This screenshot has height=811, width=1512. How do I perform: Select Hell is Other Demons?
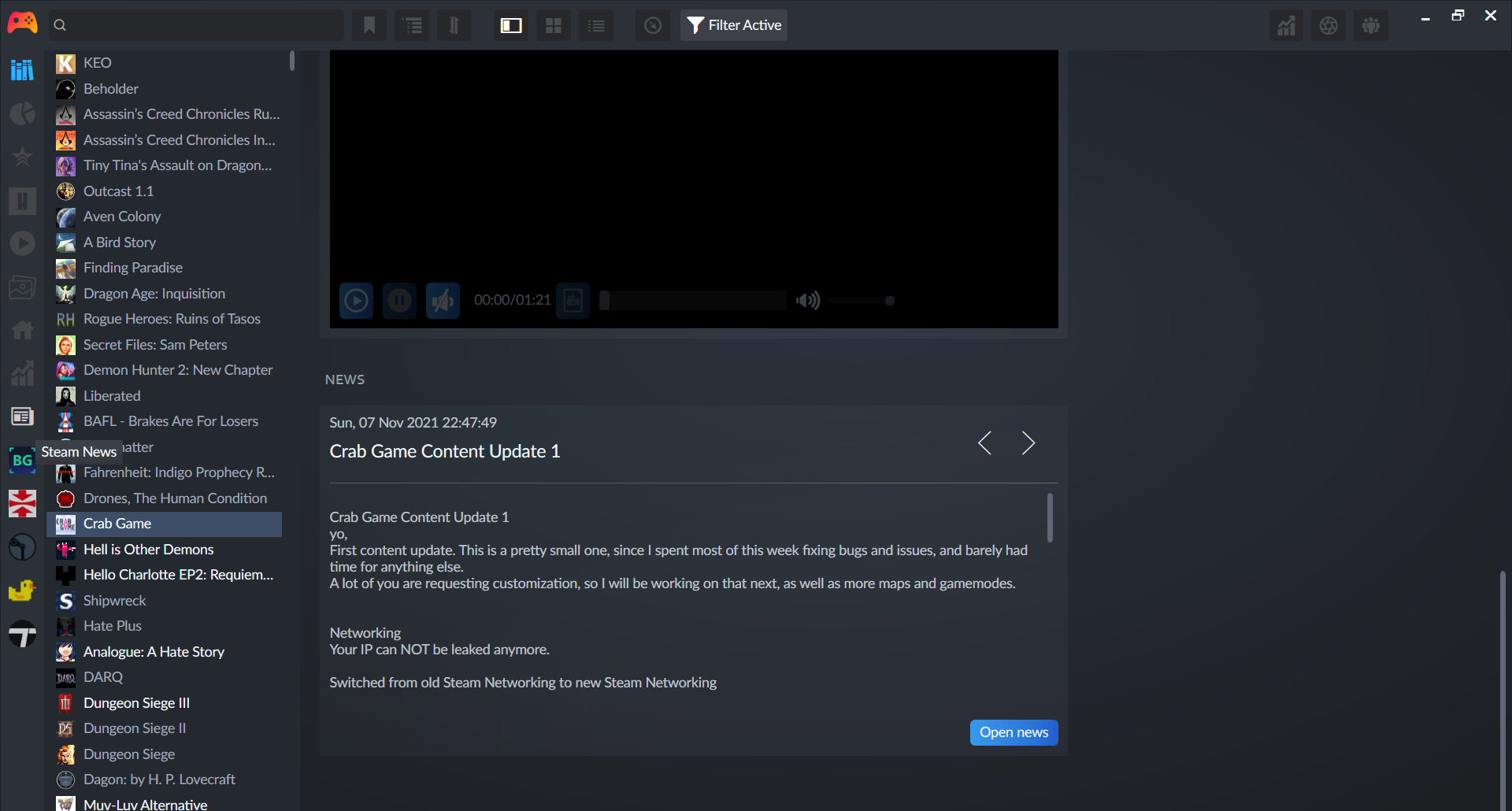165,550
